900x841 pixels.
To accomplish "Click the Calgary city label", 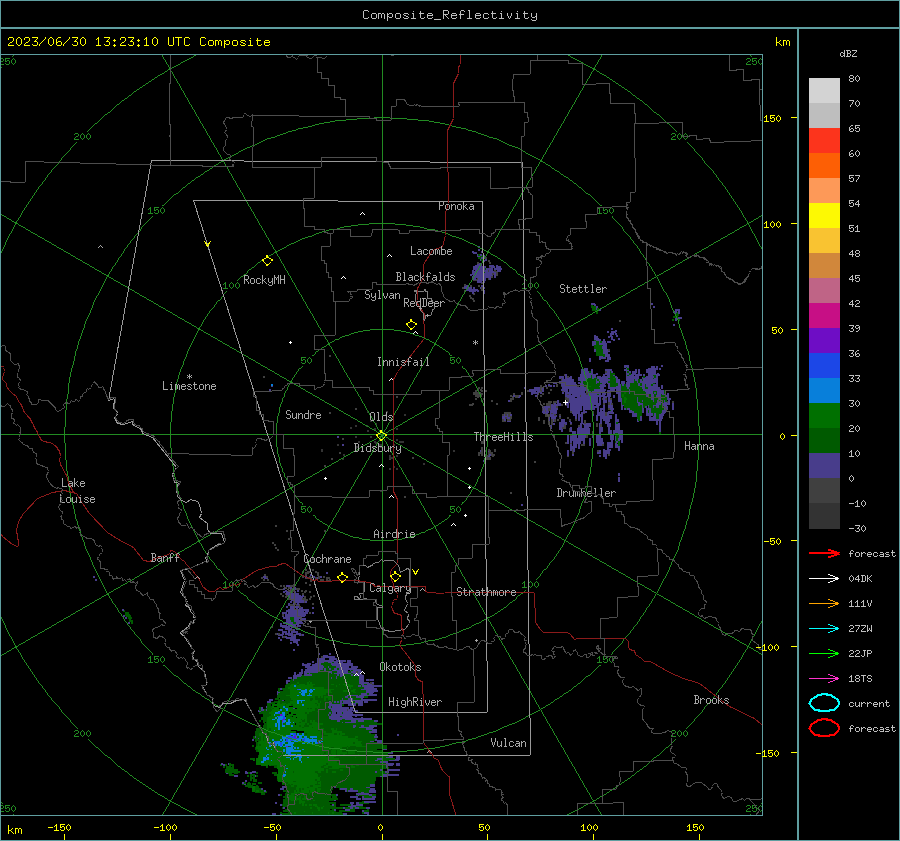I will (390, 588).
